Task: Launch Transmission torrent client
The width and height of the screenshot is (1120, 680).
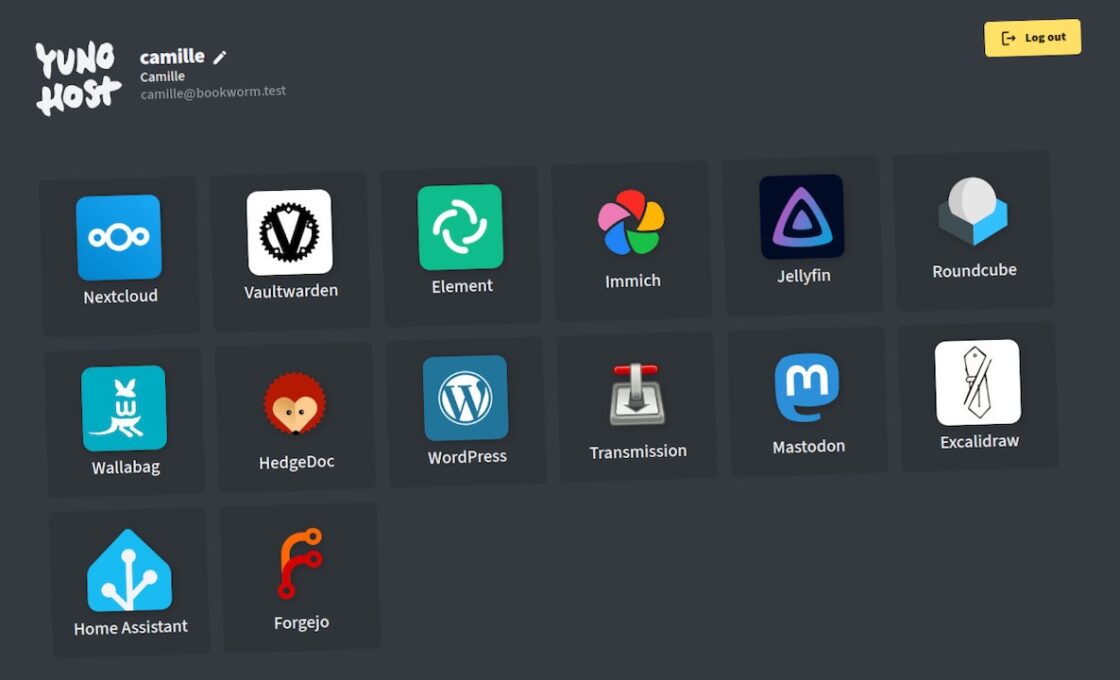Action: click(x=637, y=393)
